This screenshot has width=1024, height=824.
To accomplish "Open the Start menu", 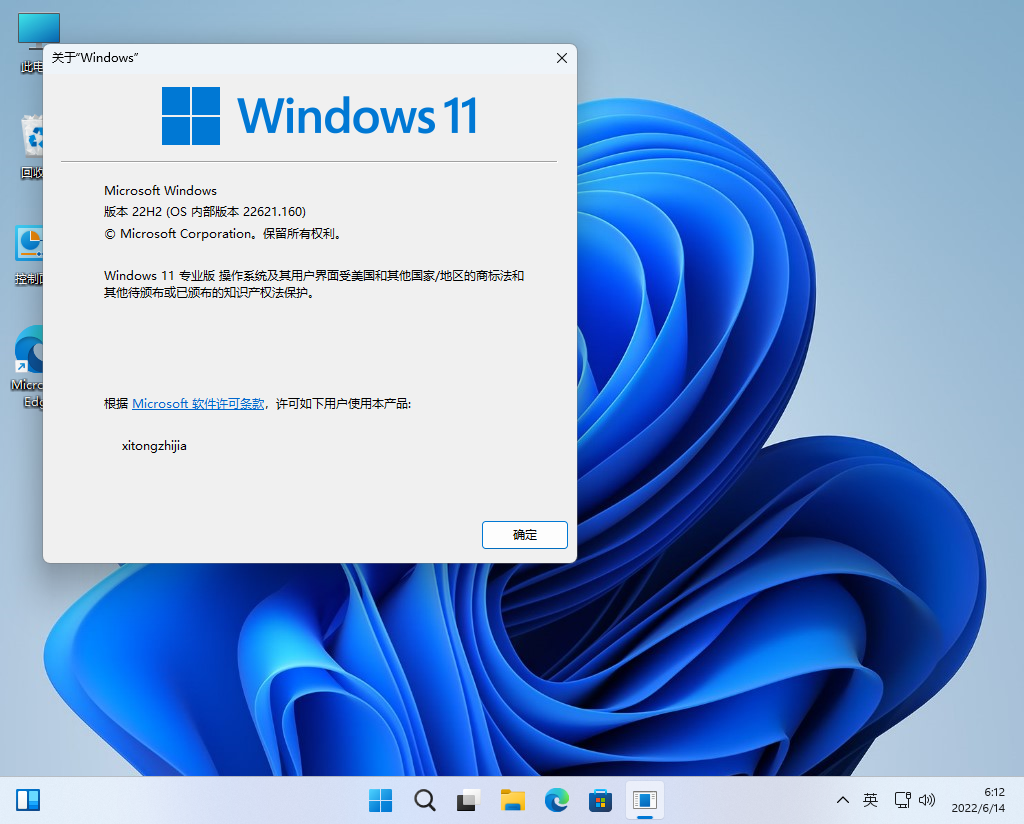I will point(380,799).
